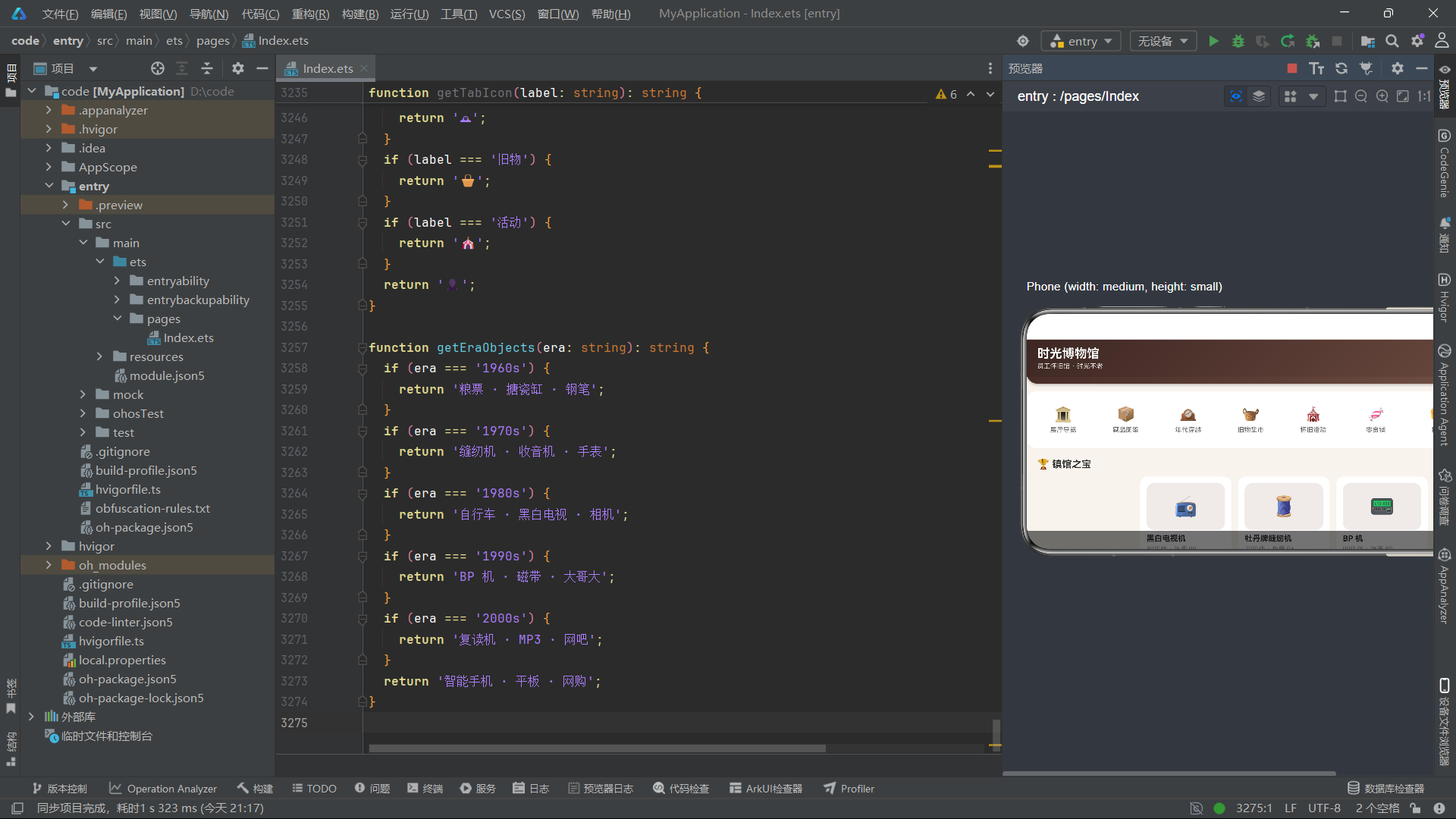
Task: Expand the oh_modules folder
Action: click(49, 565)
